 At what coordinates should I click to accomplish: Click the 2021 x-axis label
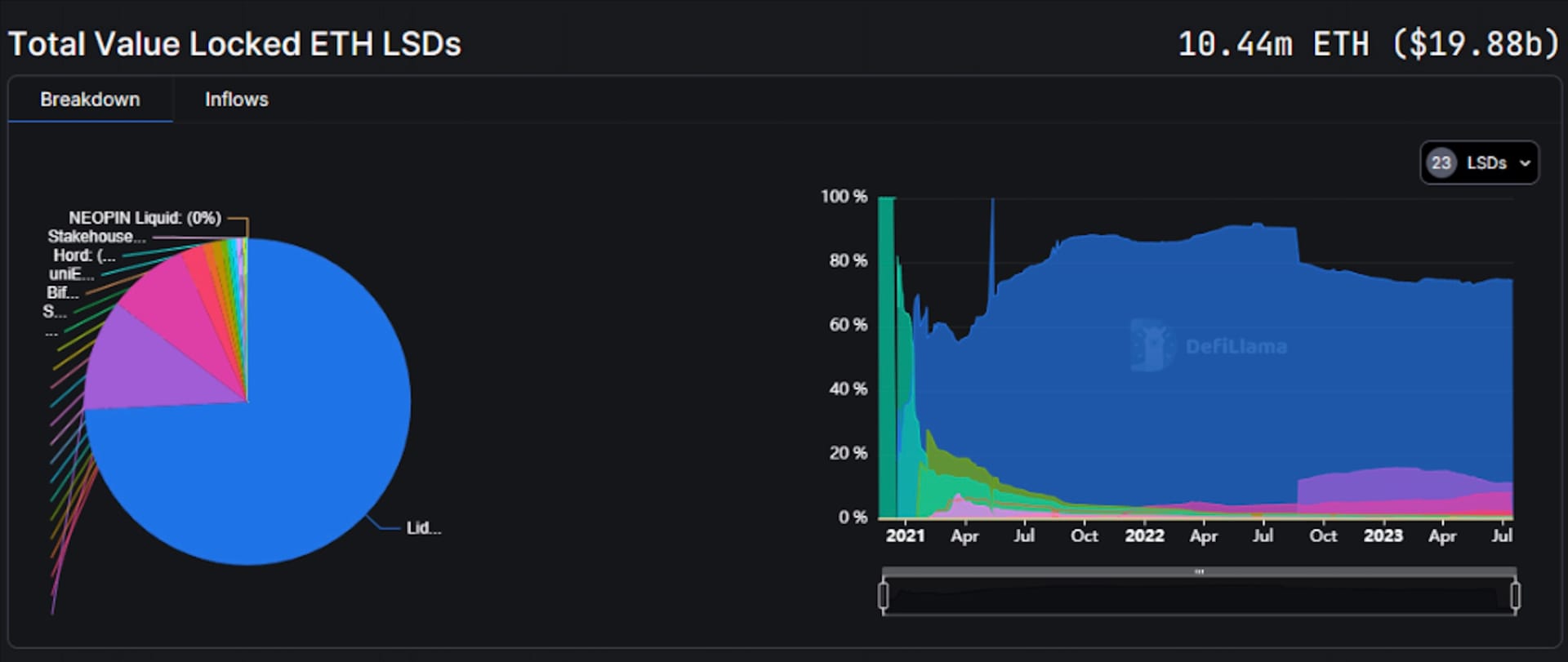point(905,535)
